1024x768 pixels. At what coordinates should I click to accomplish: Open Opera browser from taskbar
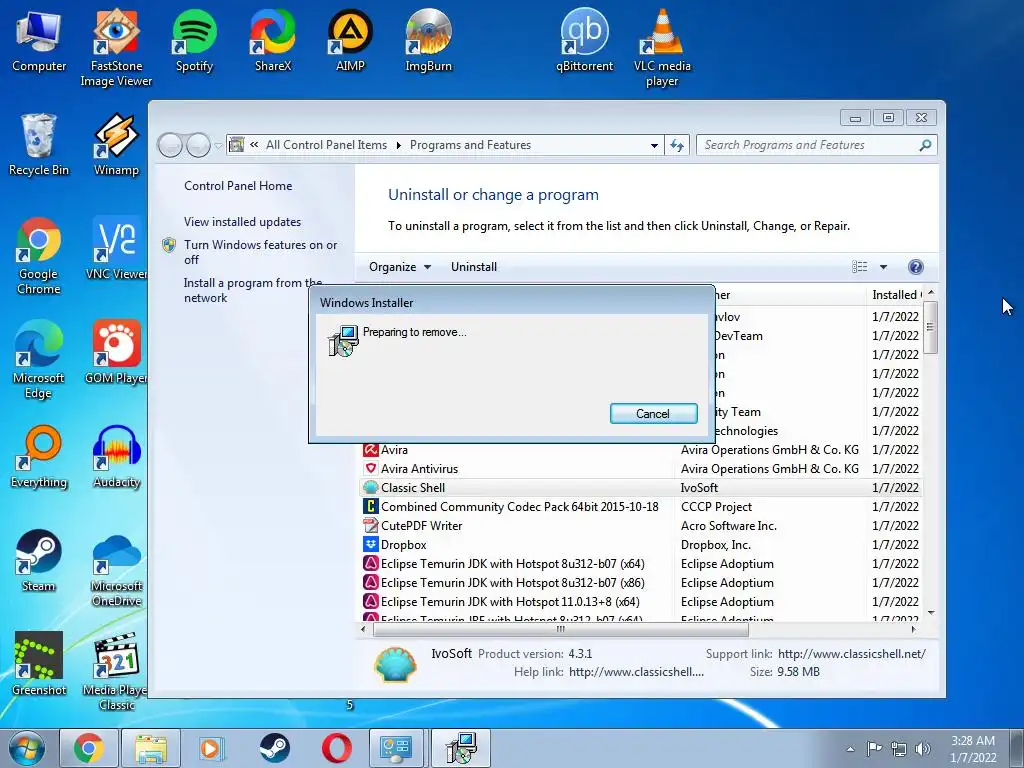(x=336, y=748)
